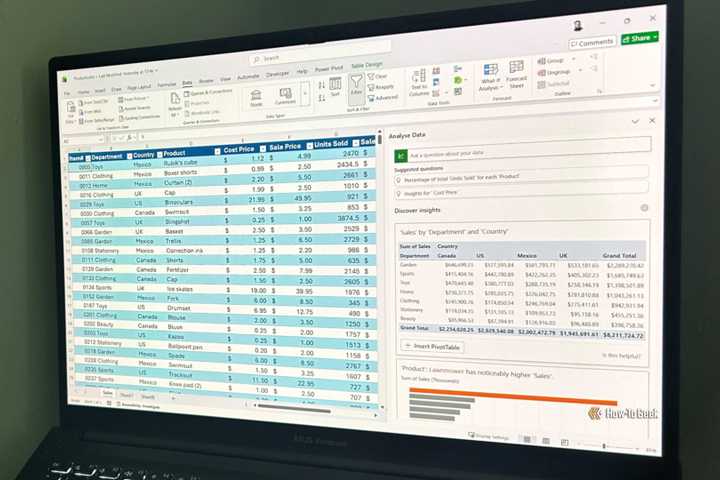Viewport: 720px width, 480px height.
Task: Open the Group dropdown arrow in Outline
Action: [x=573, y=59]
